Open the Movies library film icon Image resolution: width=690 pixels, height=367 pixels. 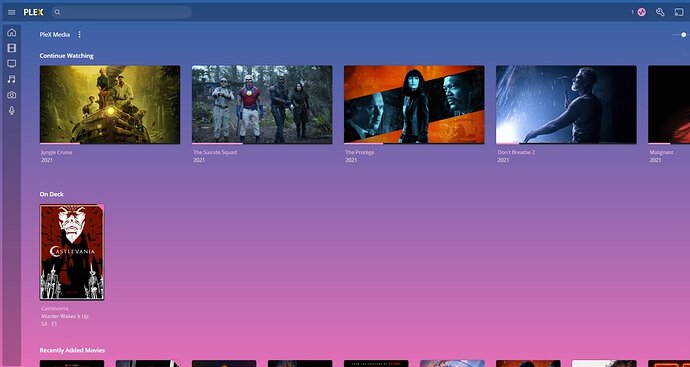tap(11, 48)
